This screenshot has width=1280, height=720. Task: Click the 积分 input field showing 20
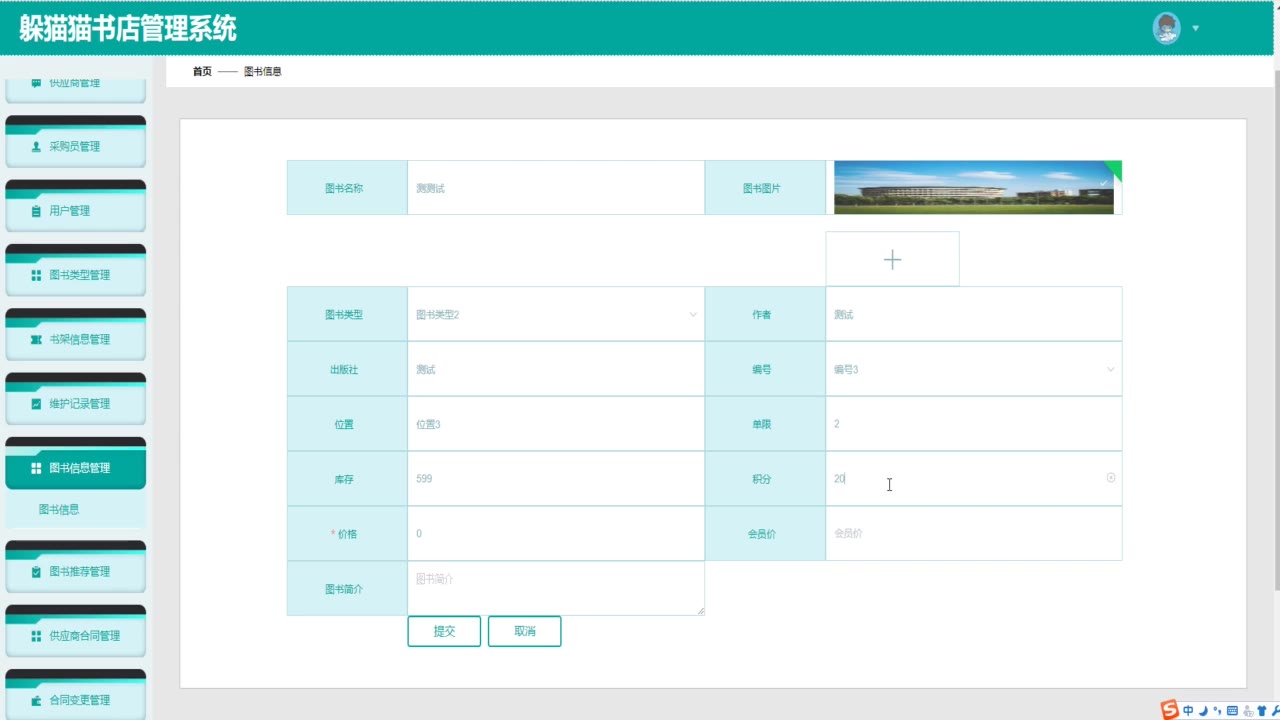[974, 479]
